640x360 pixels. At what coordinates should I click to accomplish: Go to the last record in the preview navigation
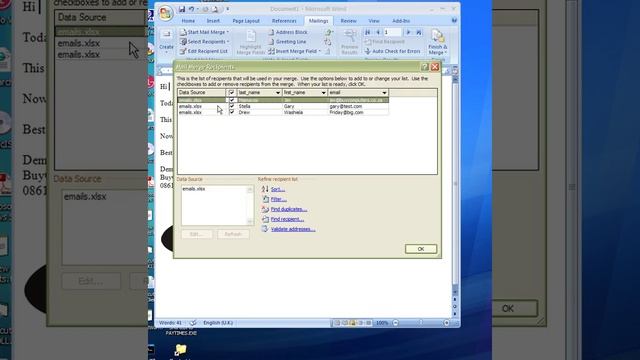coord(418,32)
